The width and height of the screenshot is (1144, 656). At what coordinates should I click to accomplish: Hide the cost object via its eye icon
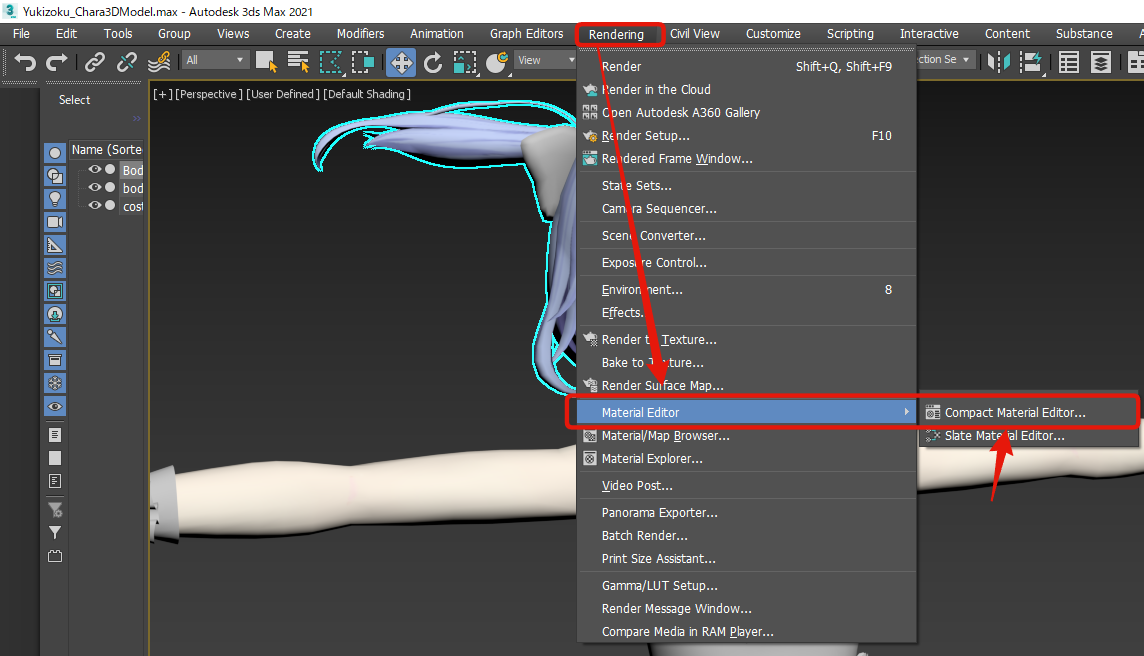coord(95,205)
